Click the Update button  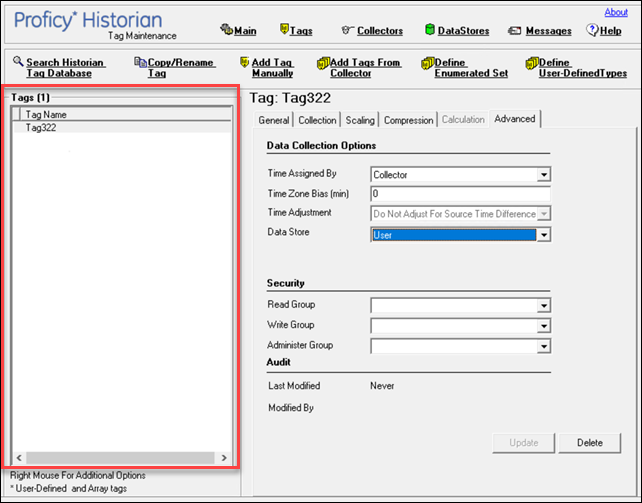click(524, 443)
